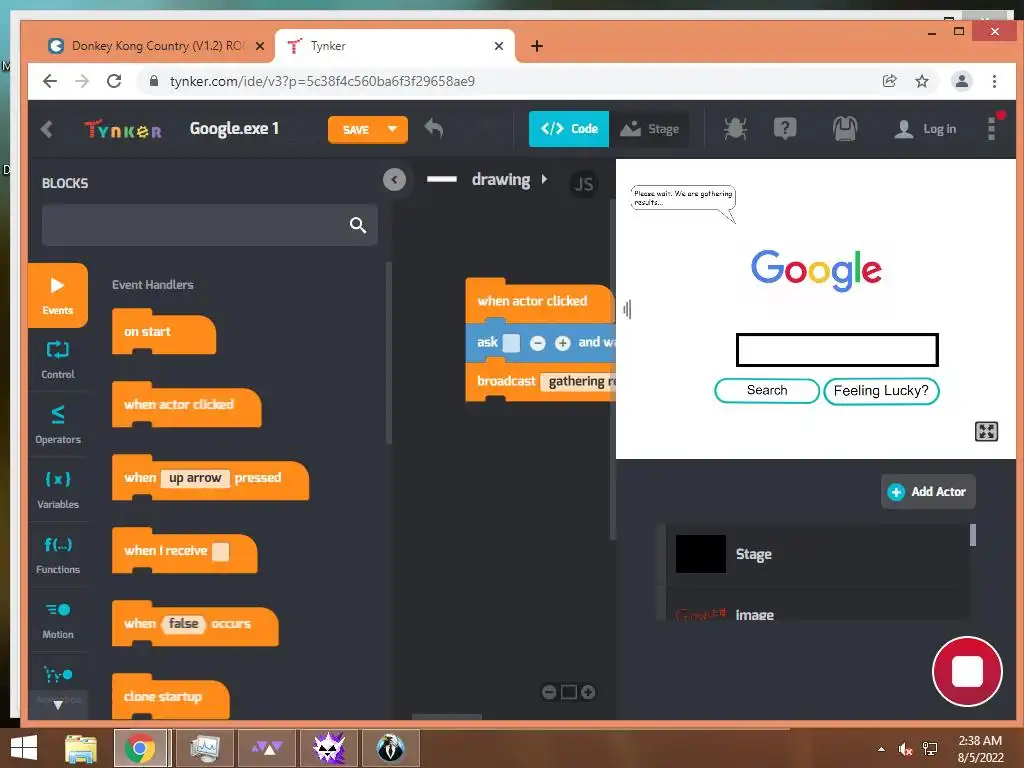Remove an ask option with minus
Image resolution: width=1024 pixels, height=768 pixels.
coord(537,343)
